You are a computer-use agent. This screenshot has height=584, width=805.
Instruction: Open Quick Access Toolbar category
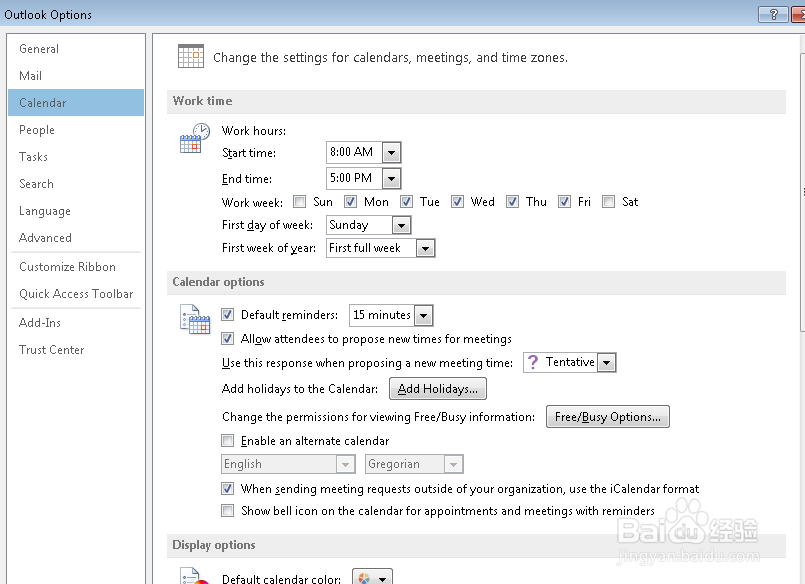pos(76,294)
